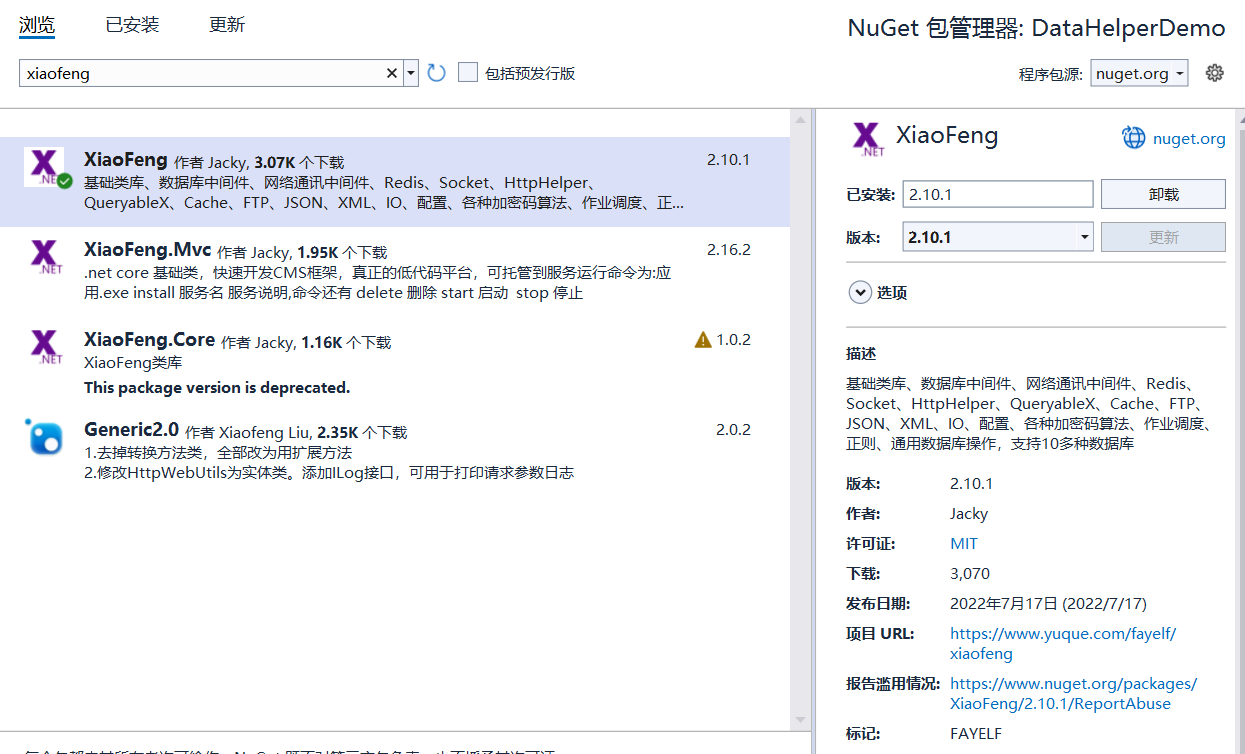Clear the xiaofeng search text
This screenshot has width=1245, height=754.
(x=392, y=73)
